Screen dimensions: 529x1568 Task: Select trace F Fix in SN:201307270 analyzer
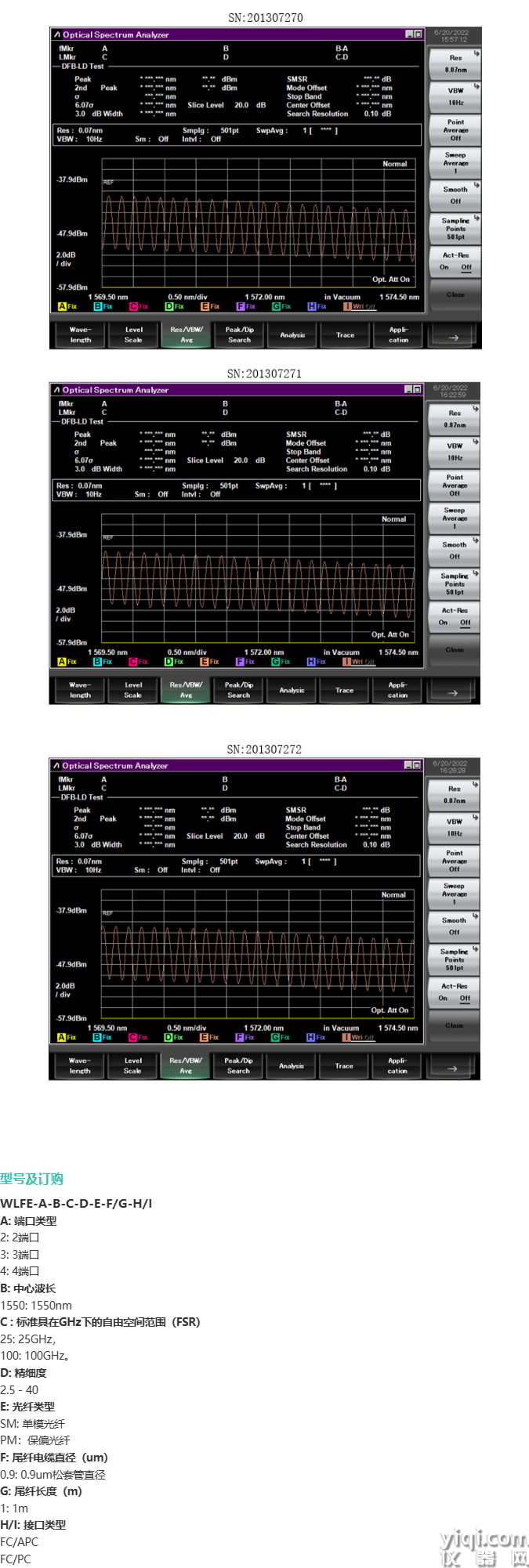pos(246,306)
